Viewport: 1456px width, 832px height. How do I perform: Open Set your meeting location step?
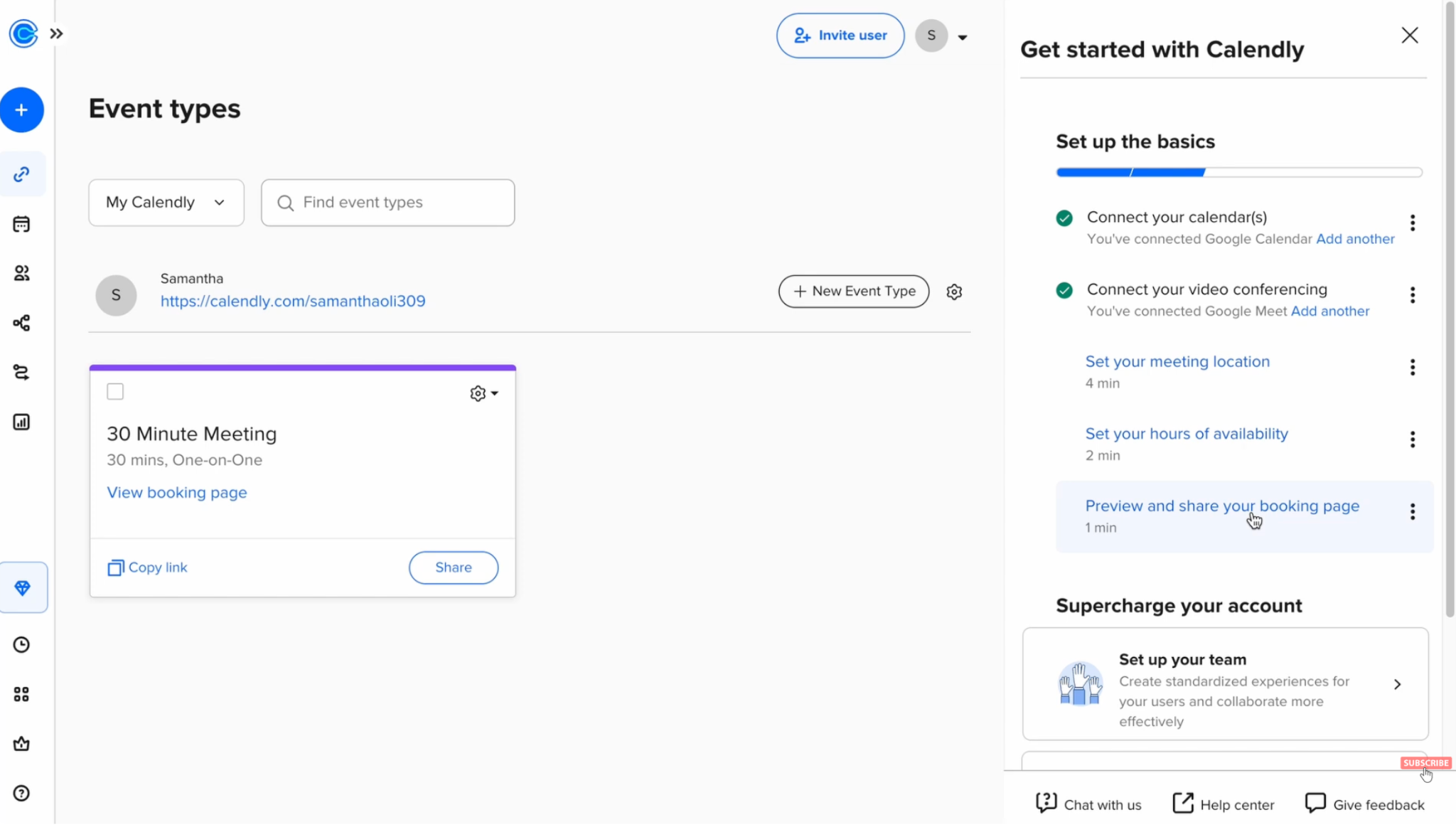point(1177,362)
